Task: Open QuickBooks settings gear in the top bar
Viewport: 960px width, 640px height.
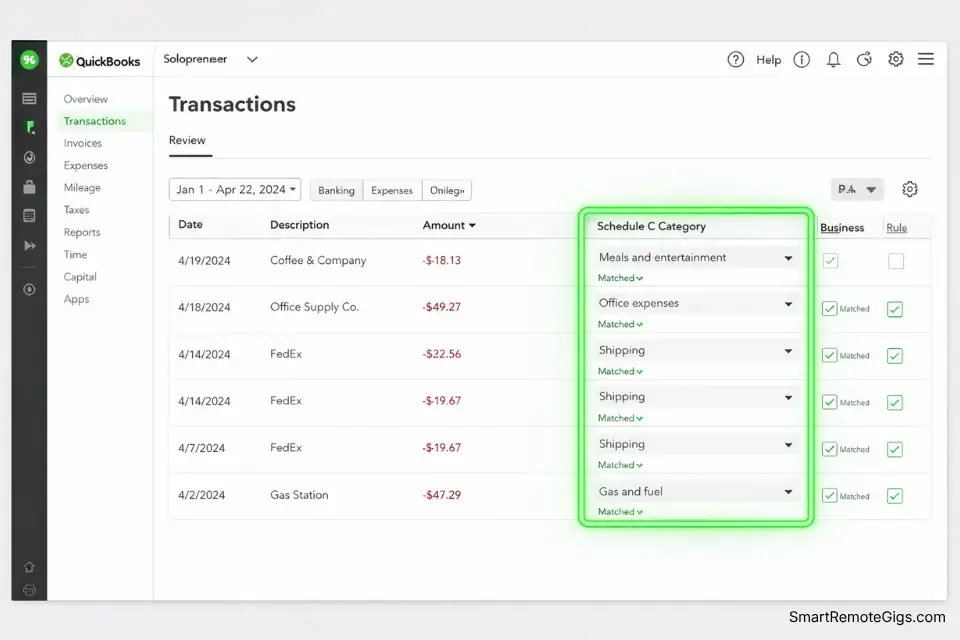Action: click(895, 59)
